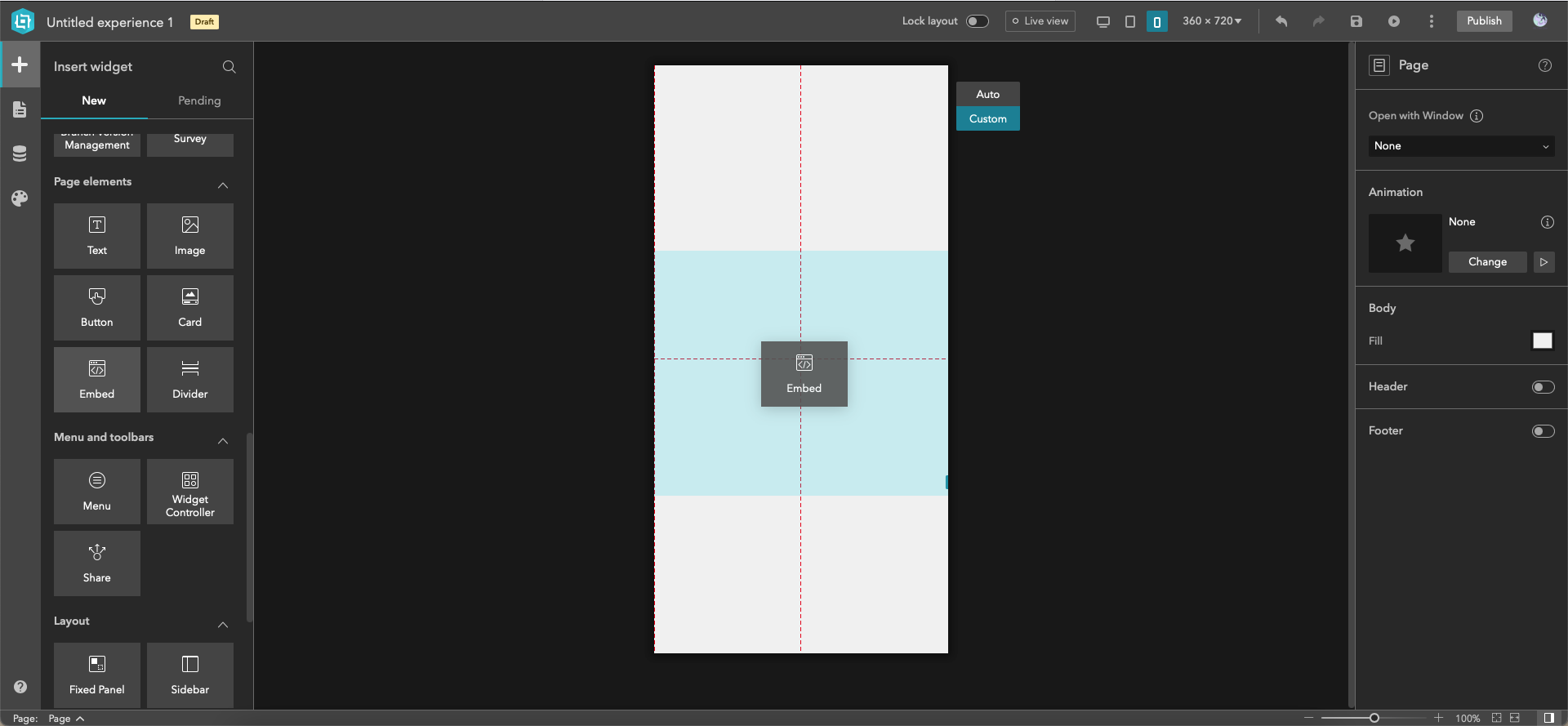Undo the last action
The height and width of the screenshot is (726, 1568).
pyautogui.click(x=1281, y=21)
